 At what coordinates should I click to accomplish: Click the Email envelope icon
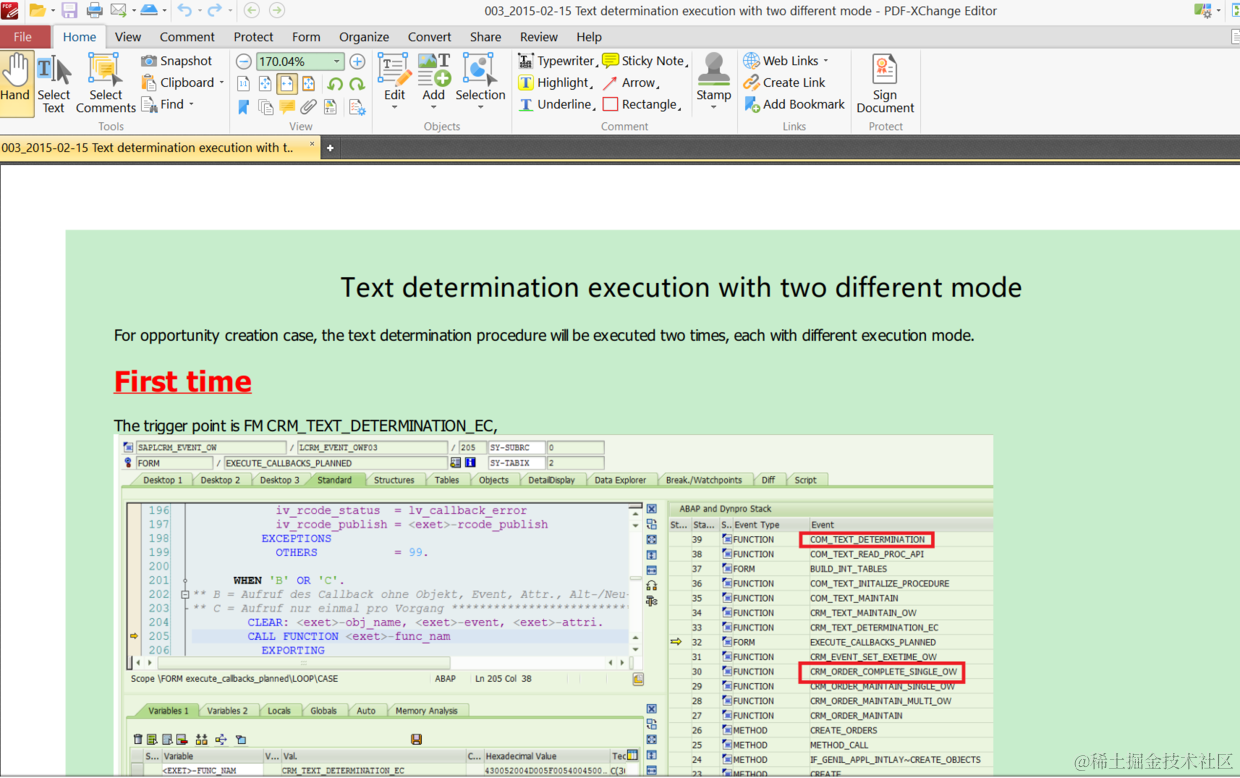click(118, 11)
